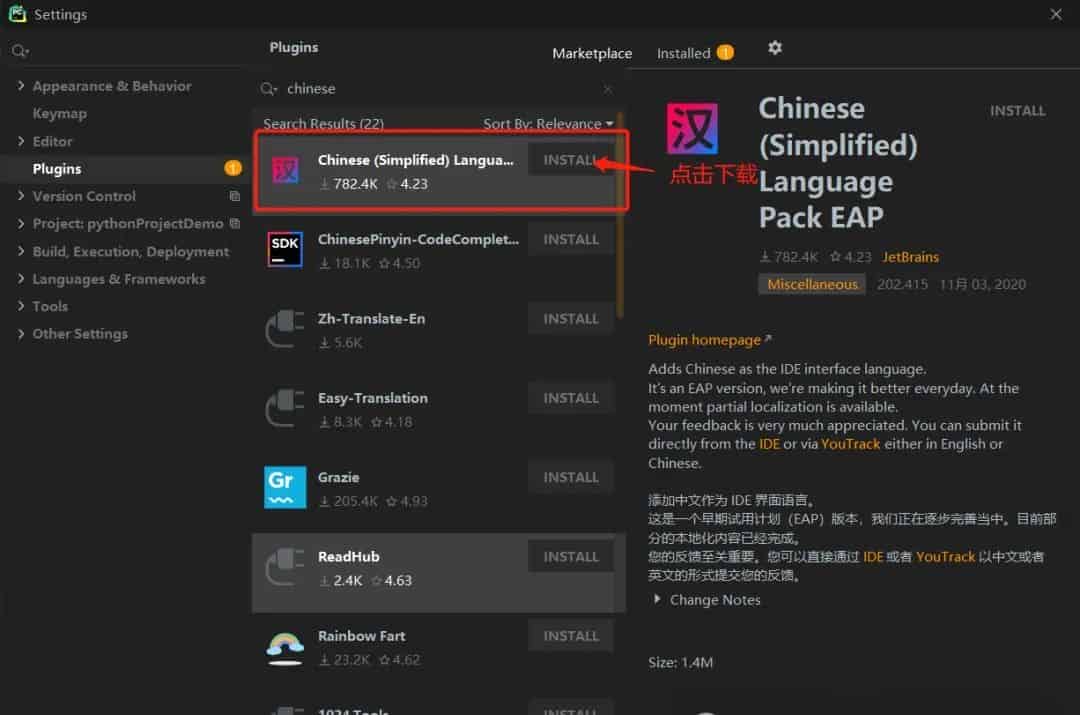
Task: Click the search magnifier in settings sidebar
Action: 19,51
